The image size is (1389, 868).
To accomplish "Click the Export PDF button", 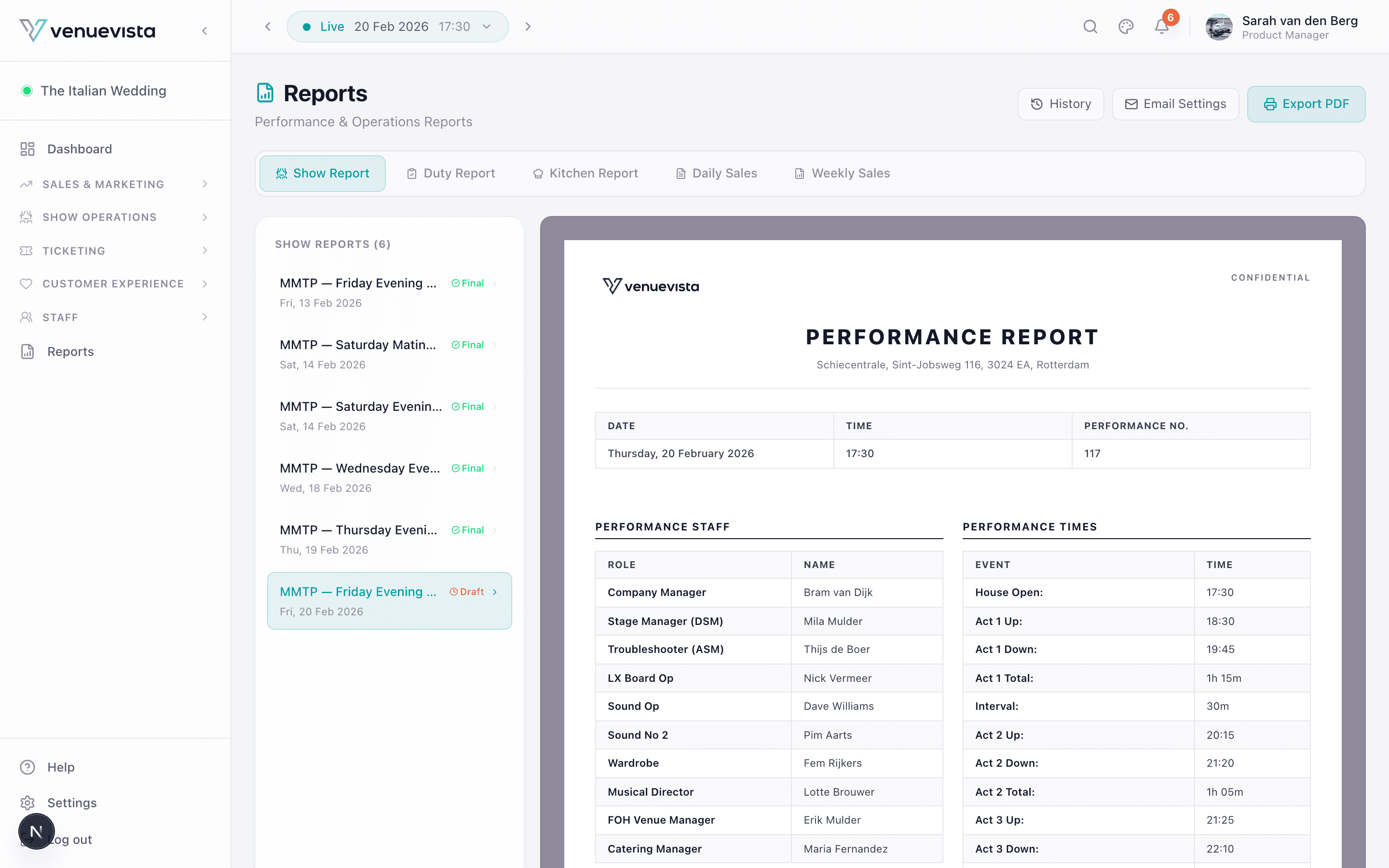I will [1307, 104].
